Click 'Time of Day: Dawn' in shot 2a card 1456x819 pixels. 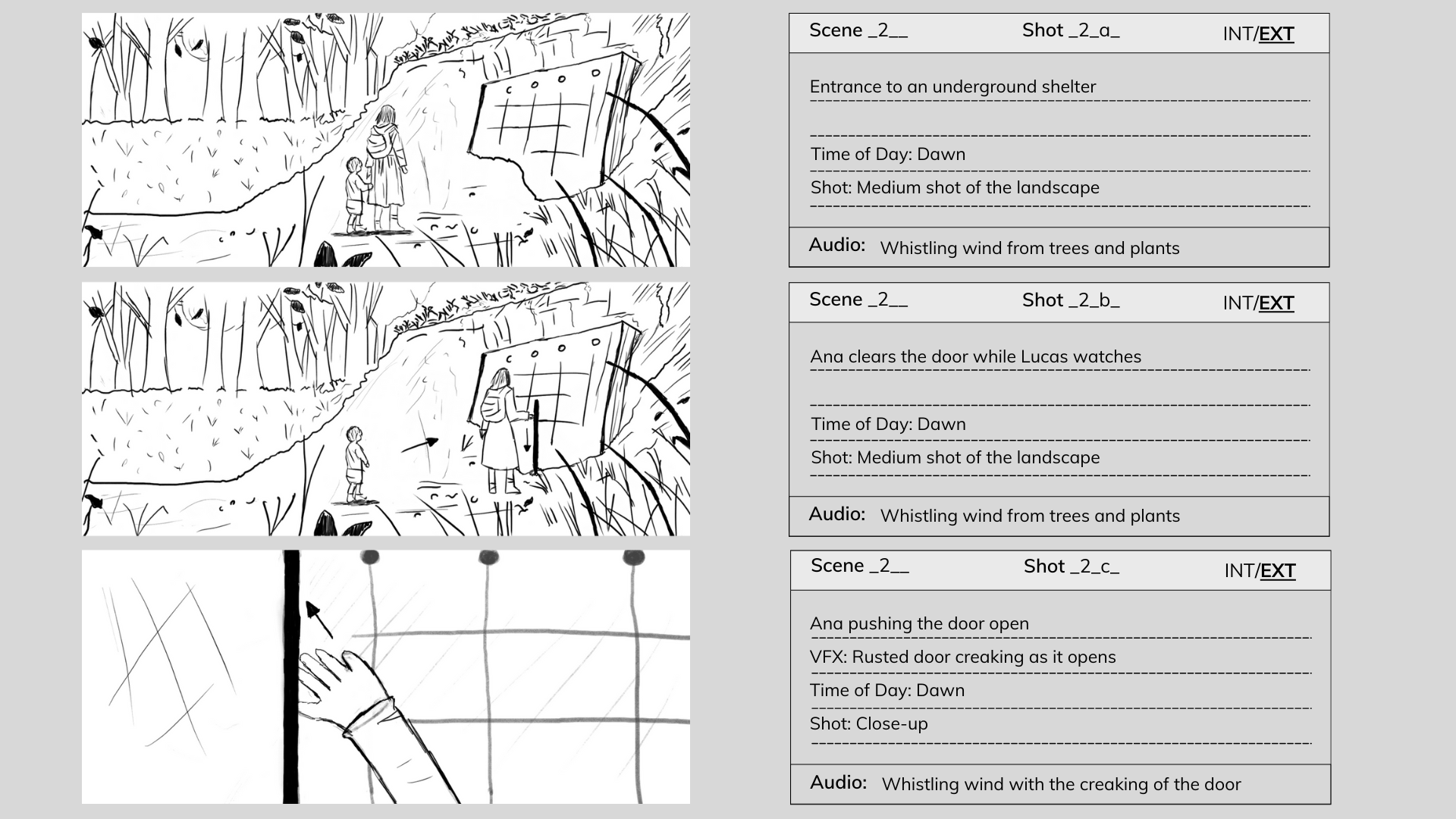click(x=888, y=154)
